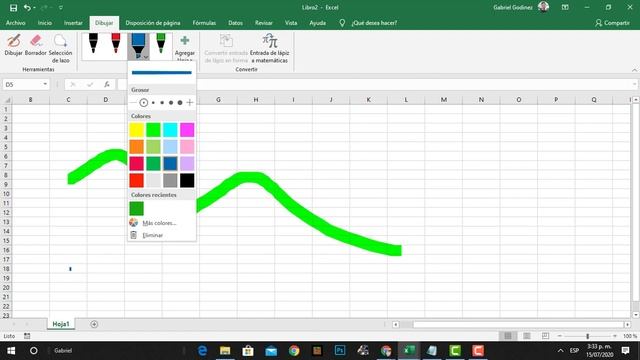The width and height of the screenshot is (640, 360).
Task: Select the third pen thickness dot
Action: point(162,102)
